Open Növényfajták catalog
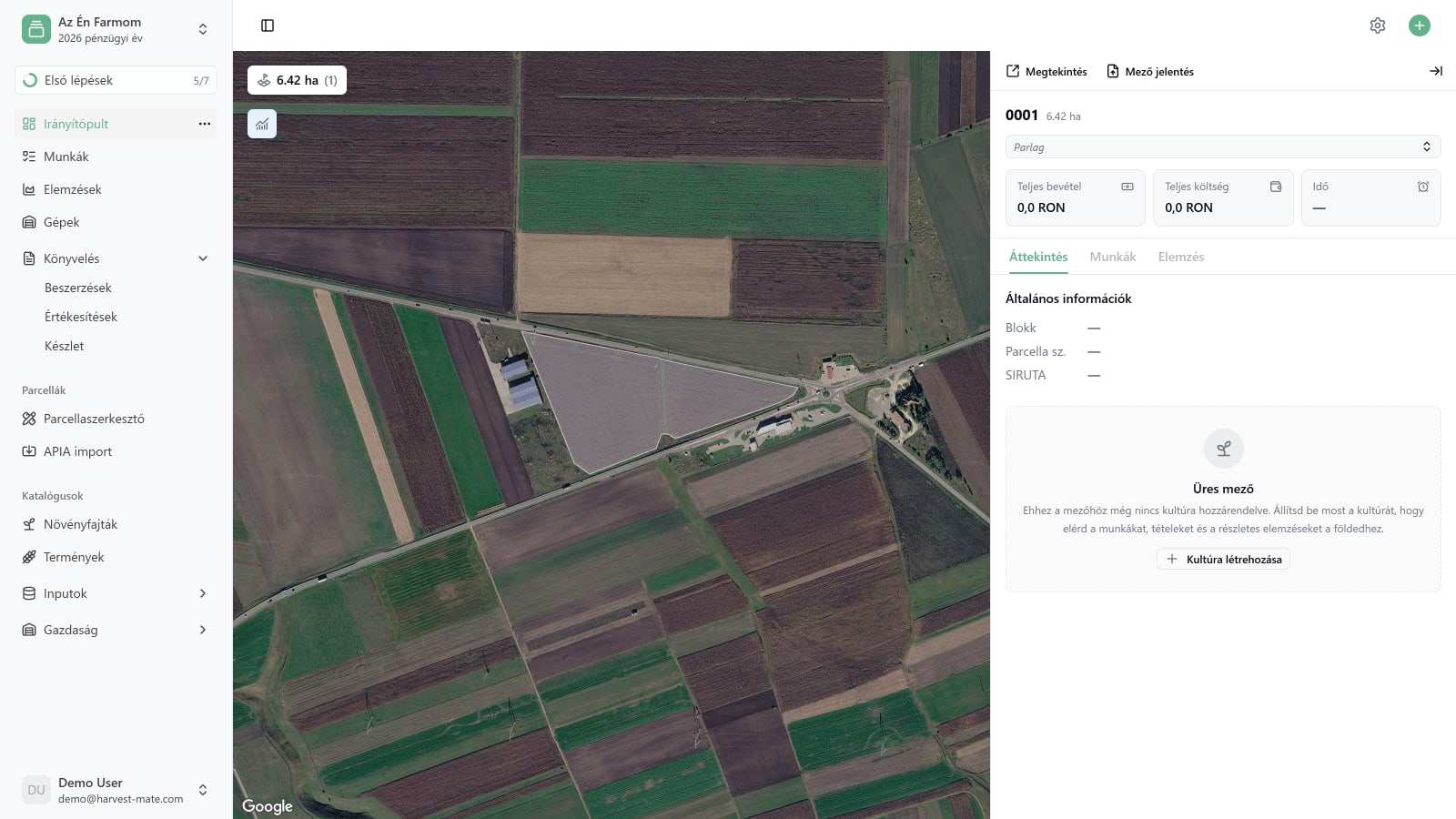 116,524
